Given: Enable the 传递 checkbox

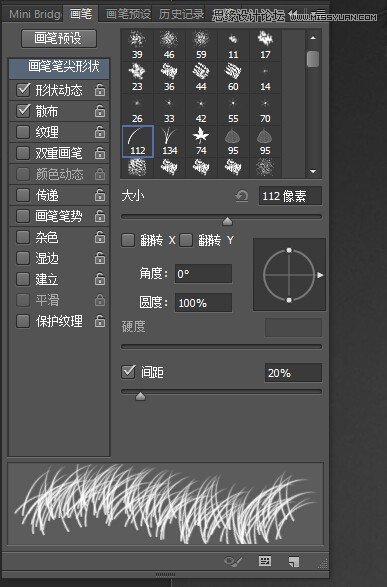Looking at the screenshot, I should [x=23, y=195].
